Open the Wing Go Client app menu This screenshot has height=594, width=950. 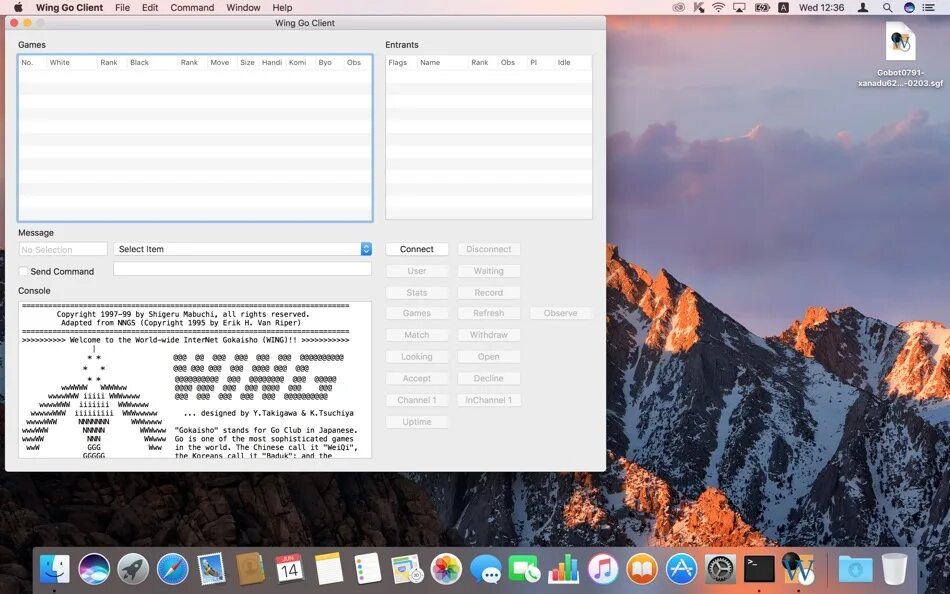[x=69, y=8]
